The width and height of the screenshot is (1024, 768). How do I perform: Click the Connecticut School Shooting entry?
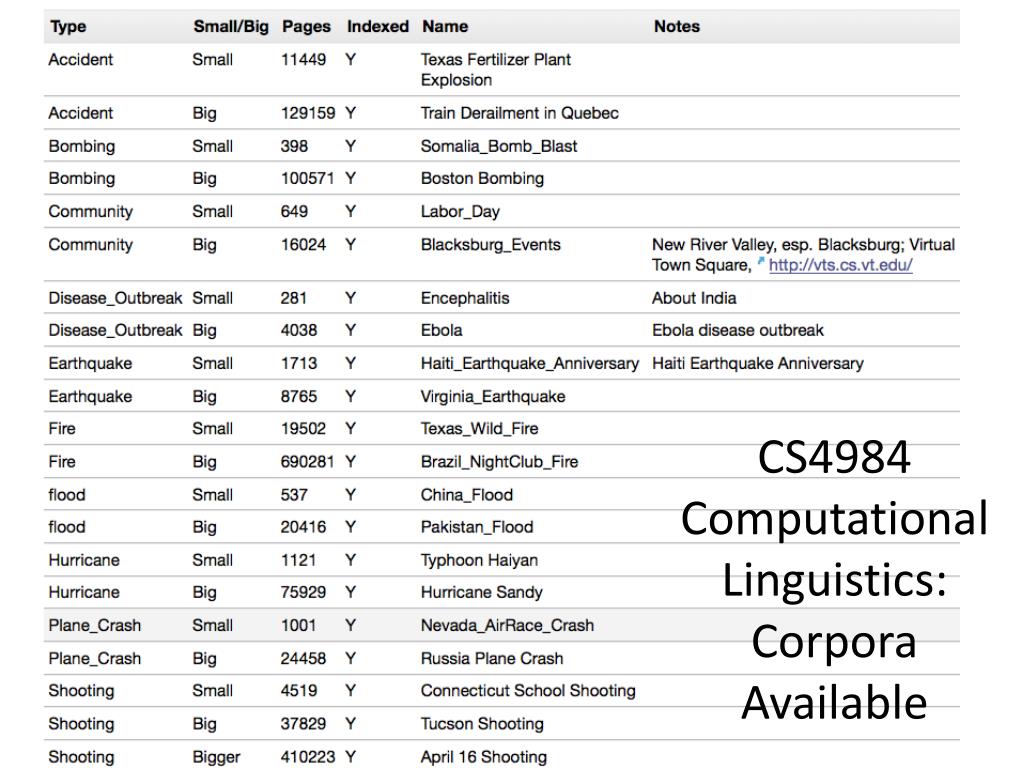(x=527, y=691)
